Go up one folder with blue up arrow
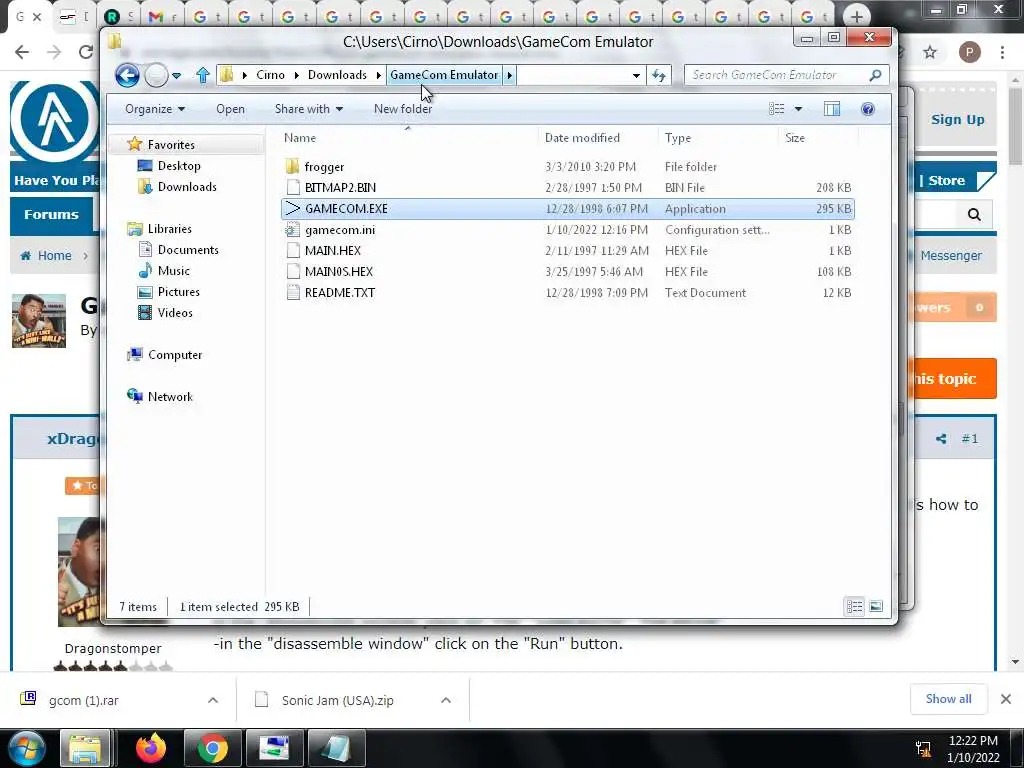 pyautogui.click(x=203, y=75)
